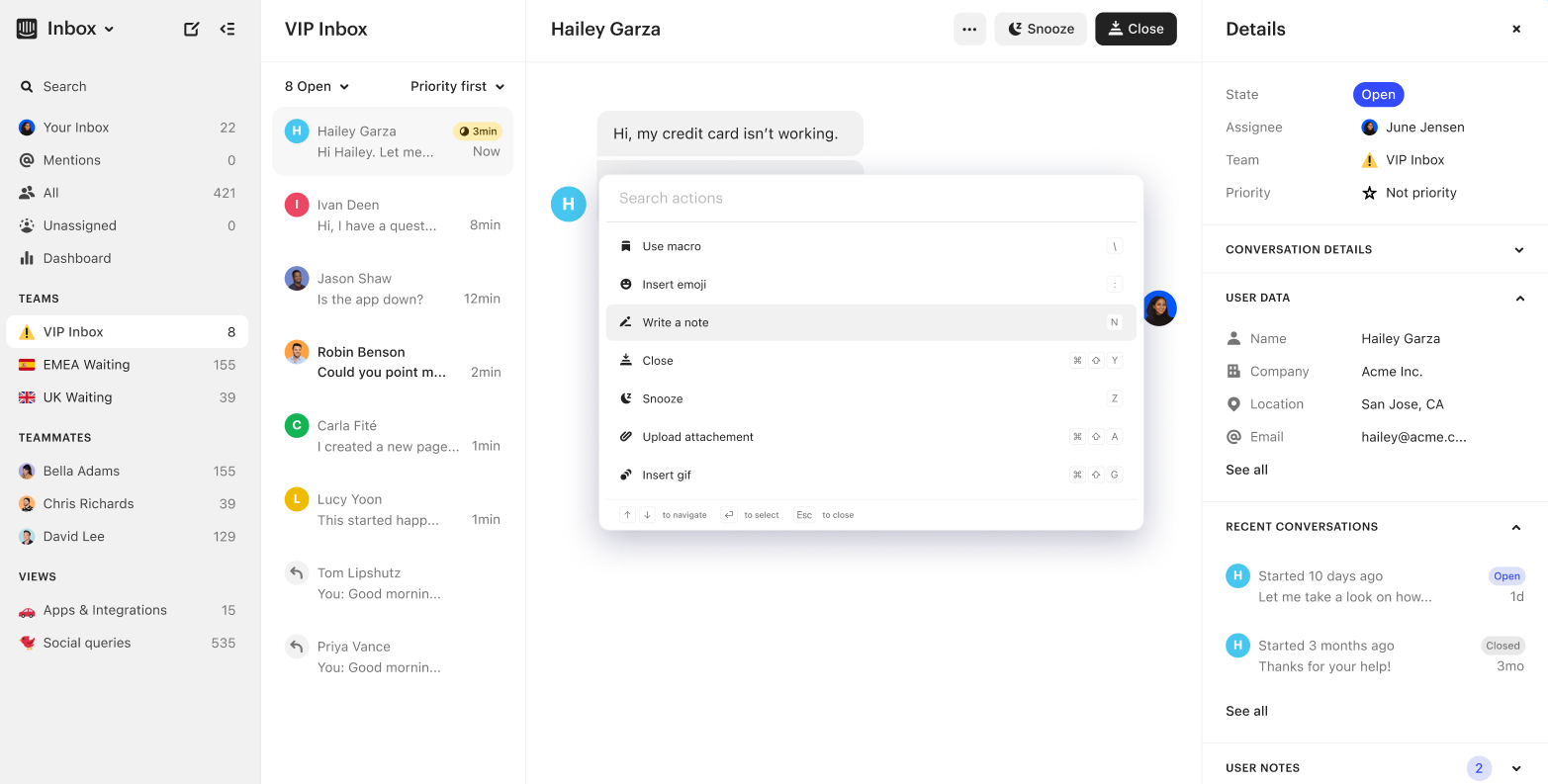Open the three-dot more options menu
This screenshot has height=784, width=1548.
pos(969,29)
